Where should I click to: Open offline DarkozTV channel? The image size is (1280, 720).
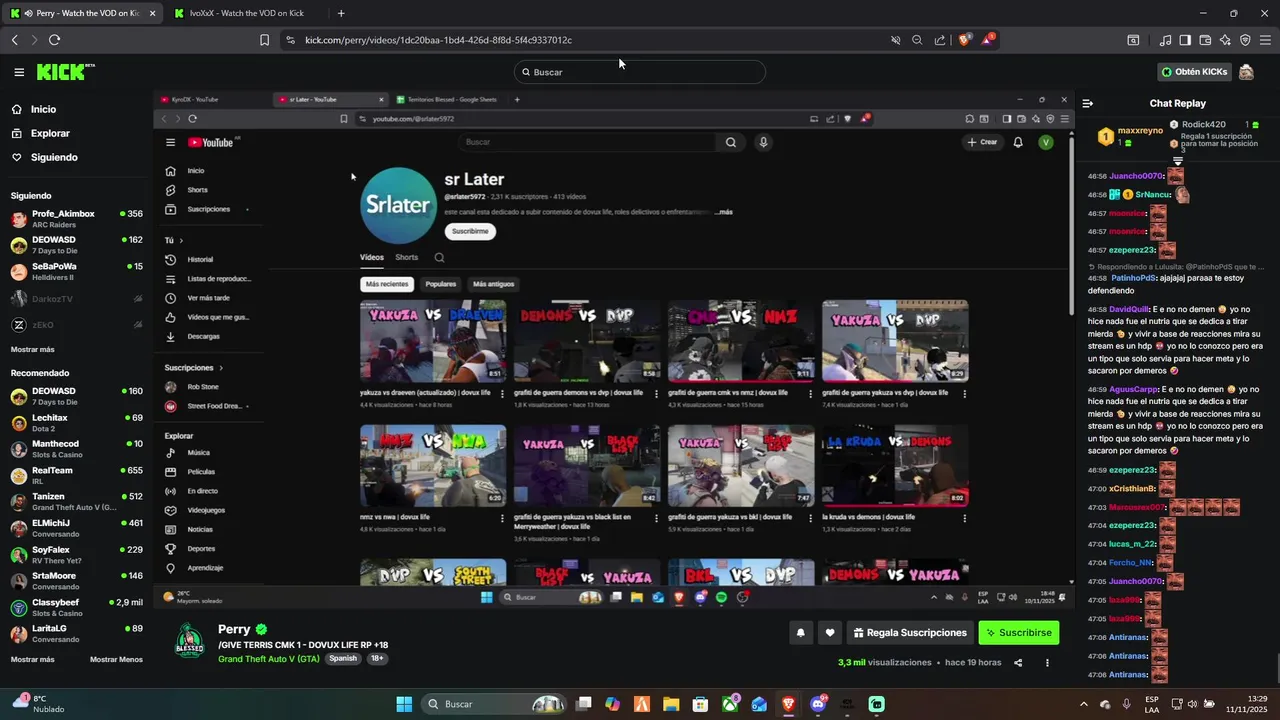pyautogui.click(x=77, y=299)
